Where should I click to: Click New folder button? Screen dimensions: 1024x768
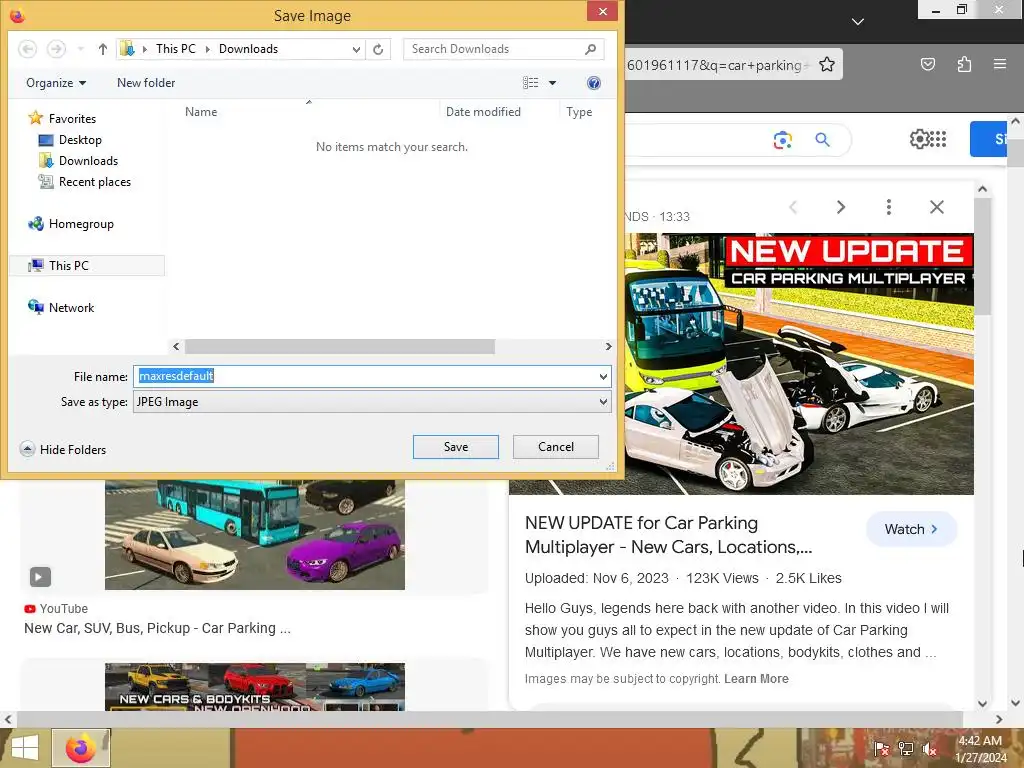coord(146,83)
